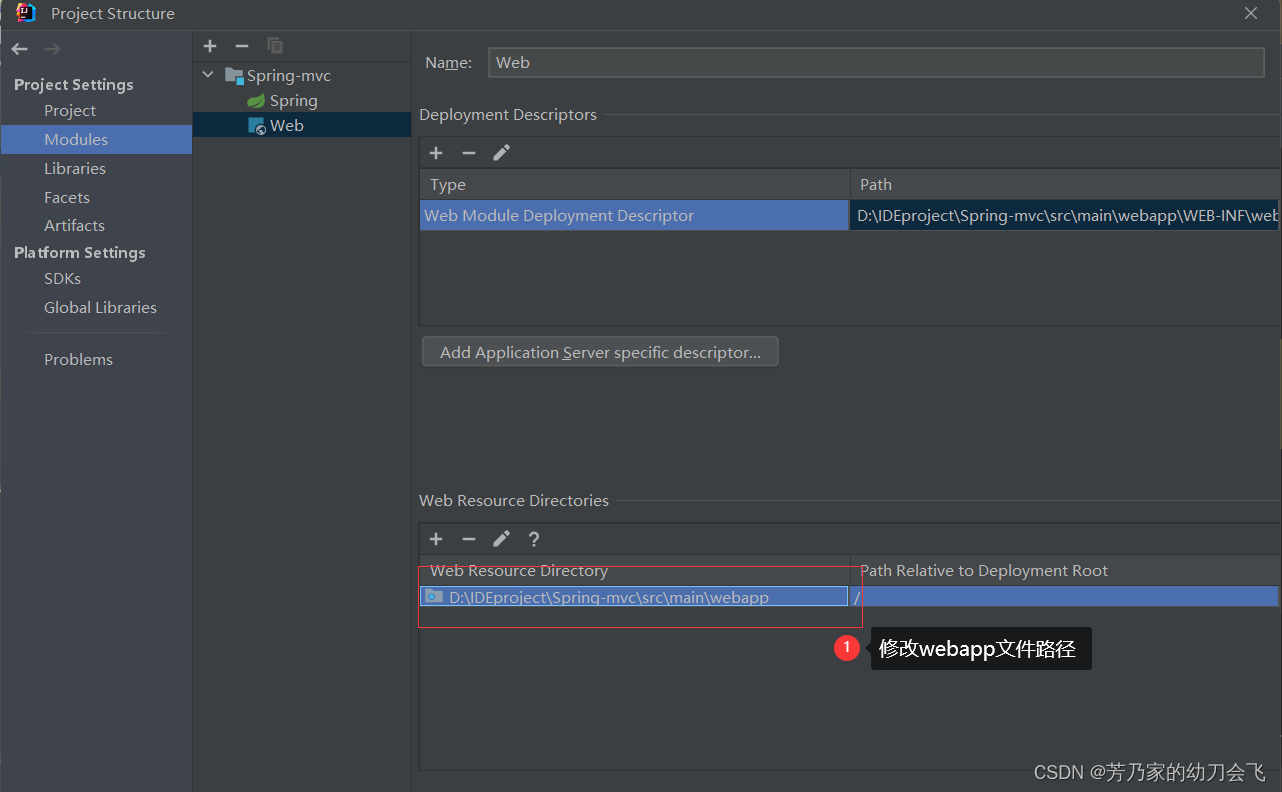
Task: Click the Web facet icon in tree
Action: [x=256, y=126]
